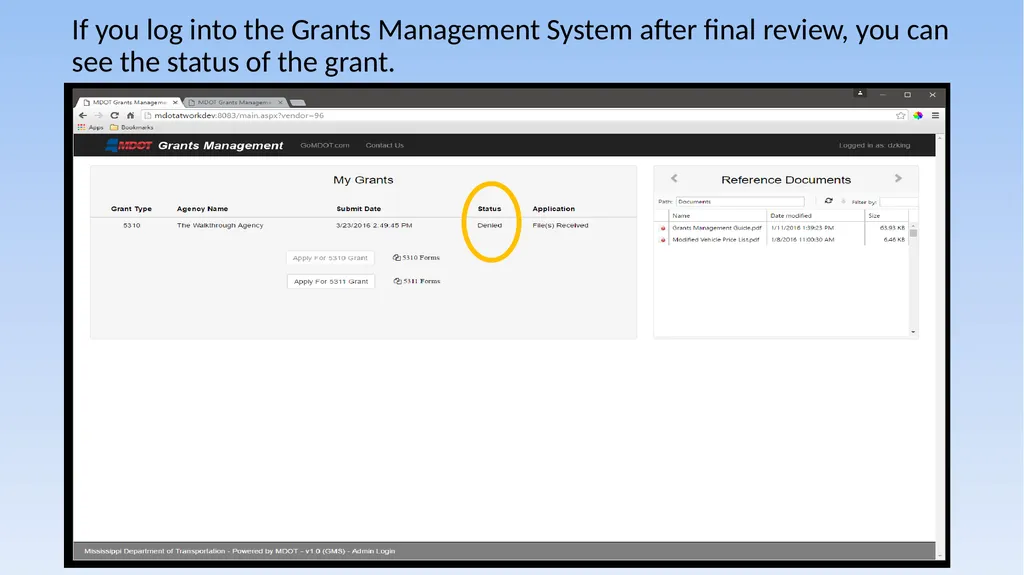1024x575 pixels.
Task: Open Modified Vehicle Price List.pdf
Action: tap(716, 240)
